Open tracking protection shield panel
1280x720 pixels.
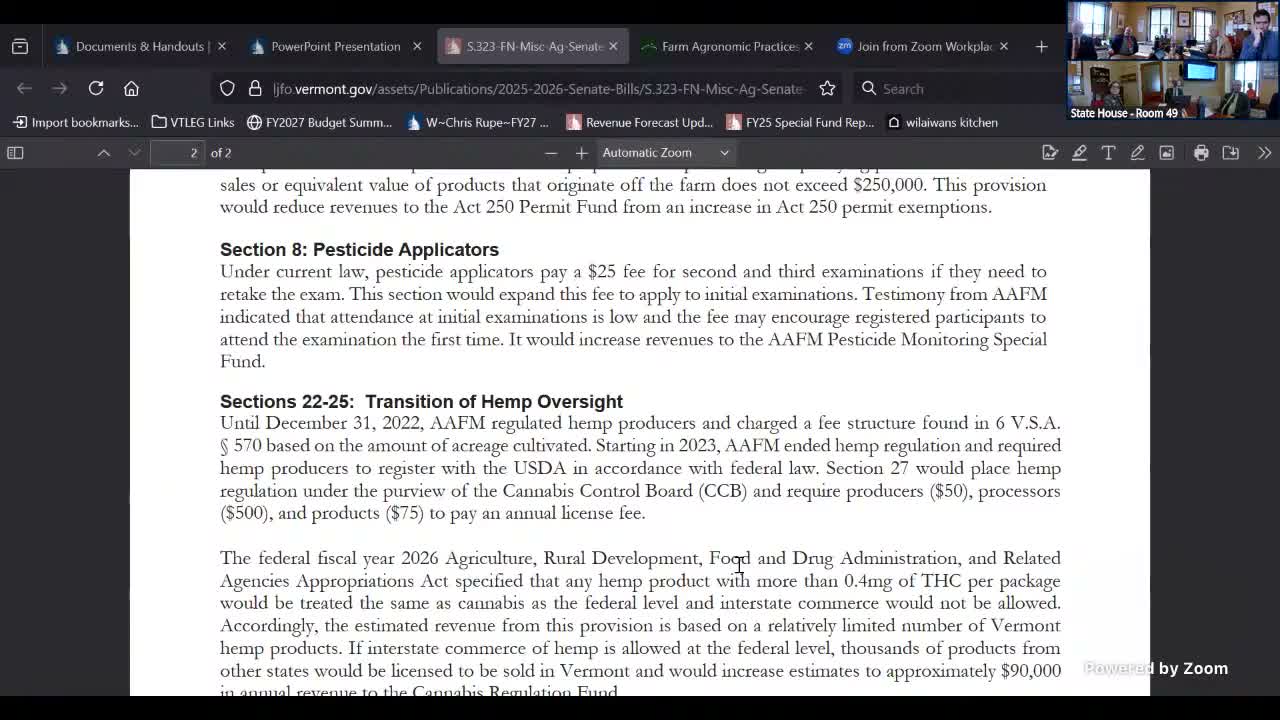227,88
